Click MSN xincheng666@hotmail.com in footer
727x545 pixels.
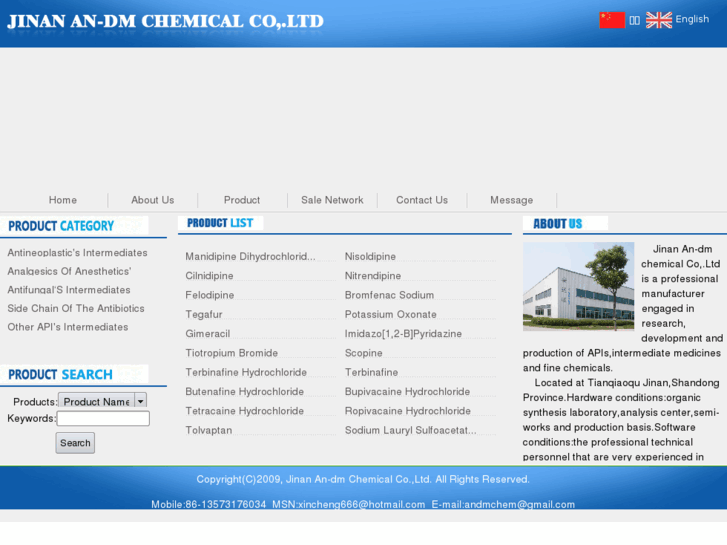coord(348,504)
